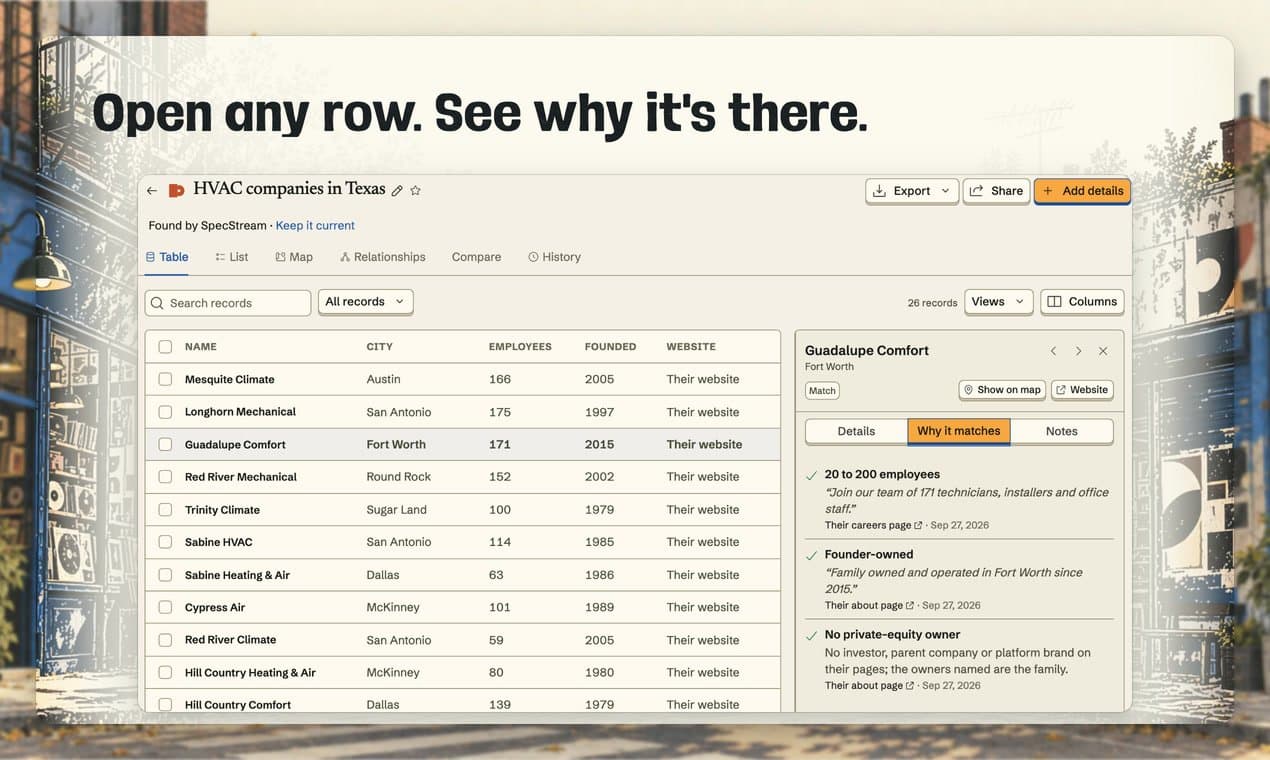Go to previous record in detail panel

tap(1053, 351)
